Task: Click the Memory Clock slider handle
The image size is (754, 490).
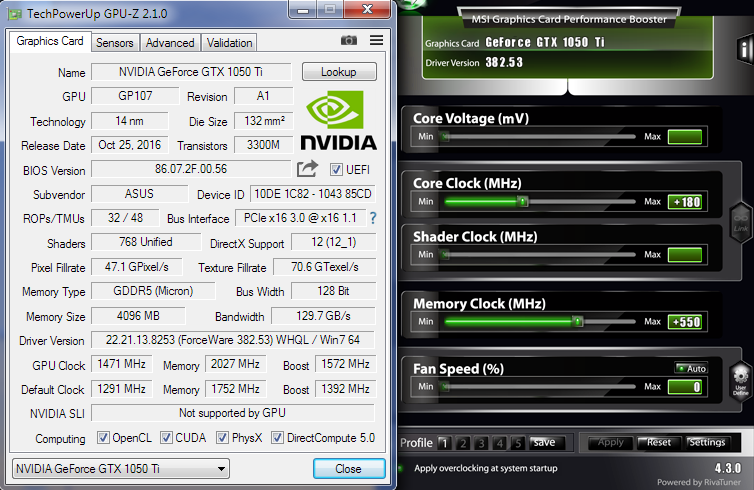Action: coord(578,321)
